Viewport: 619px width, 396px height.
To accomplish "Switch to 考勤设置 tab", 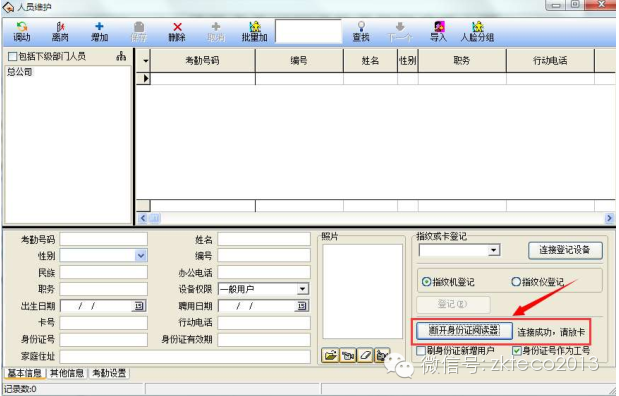I will [109, 373].
